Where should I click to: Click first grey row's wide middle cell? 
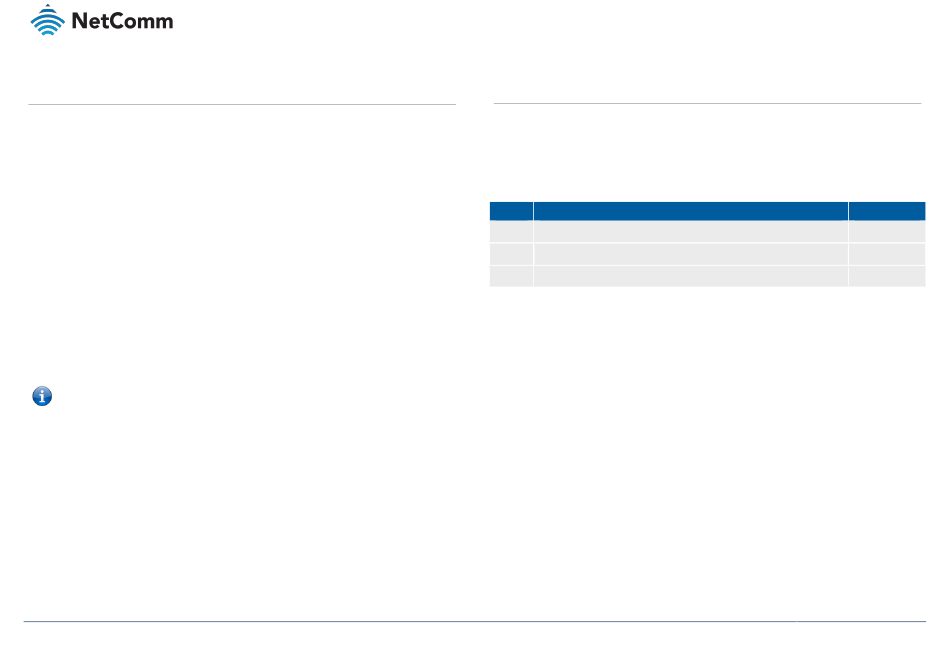click(691, 232)
